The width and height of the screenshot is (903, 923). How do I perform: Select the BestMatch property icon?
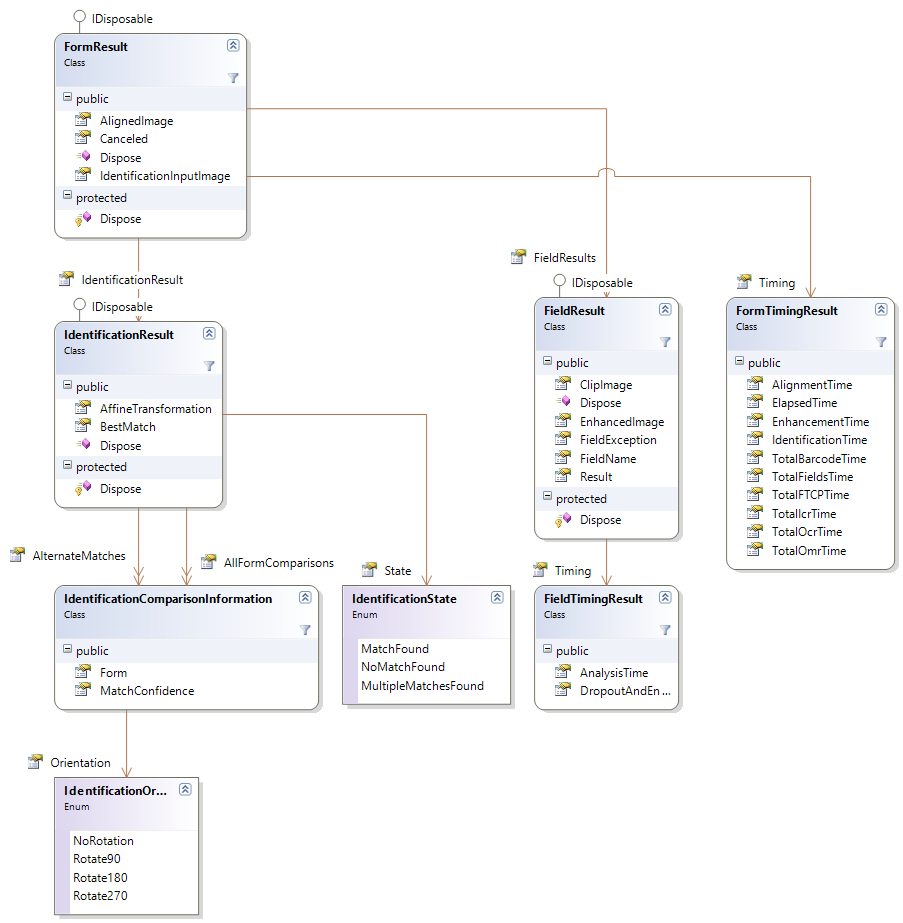point(83,426)
